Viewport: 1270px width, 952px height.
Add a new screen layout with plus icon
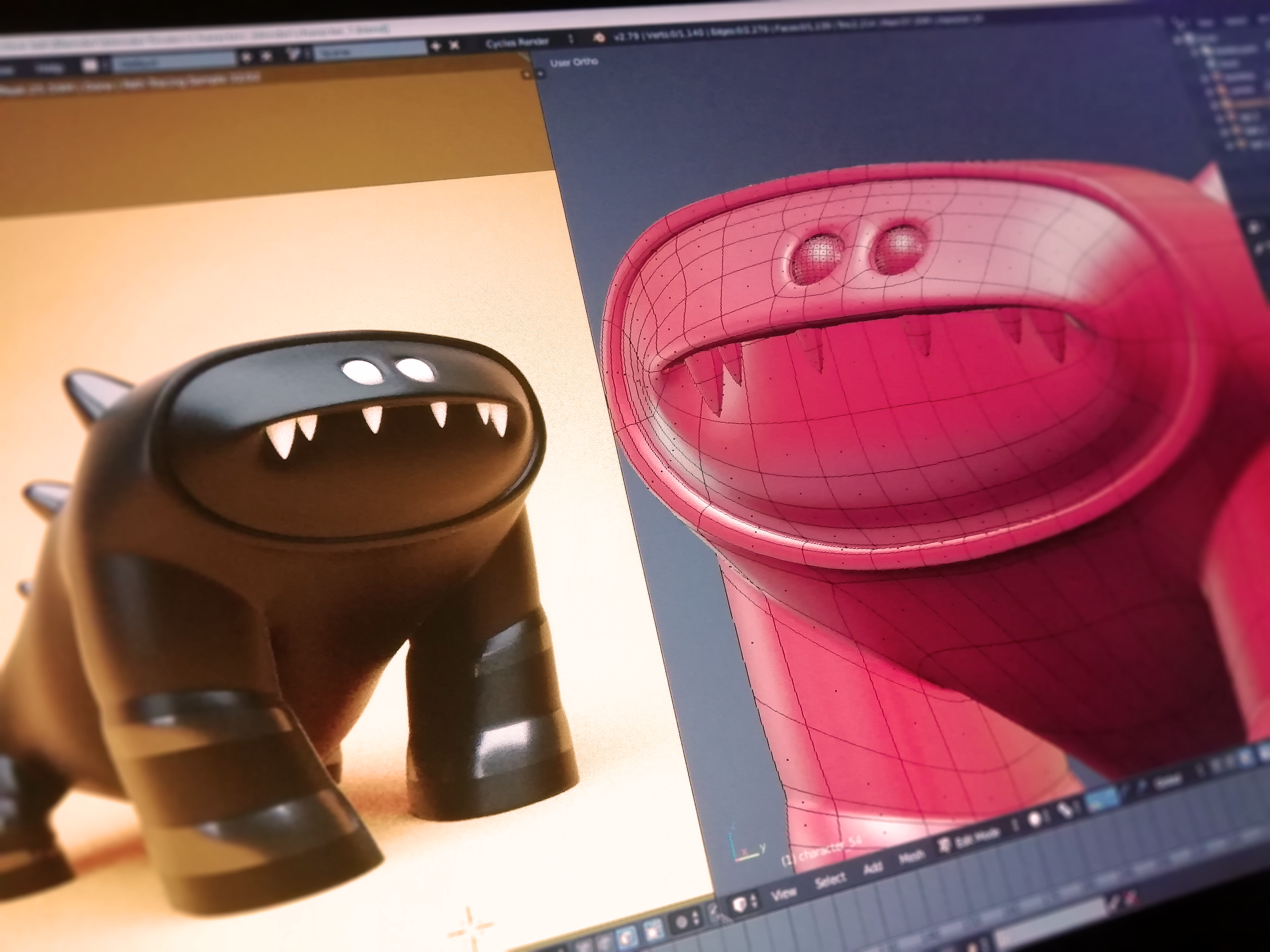(246, 58)
